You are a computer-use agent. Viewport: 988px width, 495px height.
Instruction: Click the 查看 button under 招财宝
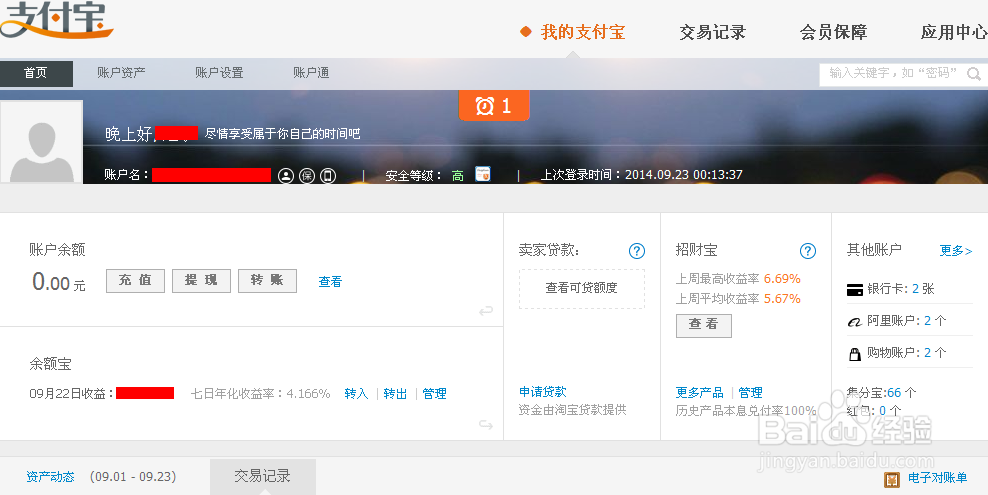click(704, 325)
